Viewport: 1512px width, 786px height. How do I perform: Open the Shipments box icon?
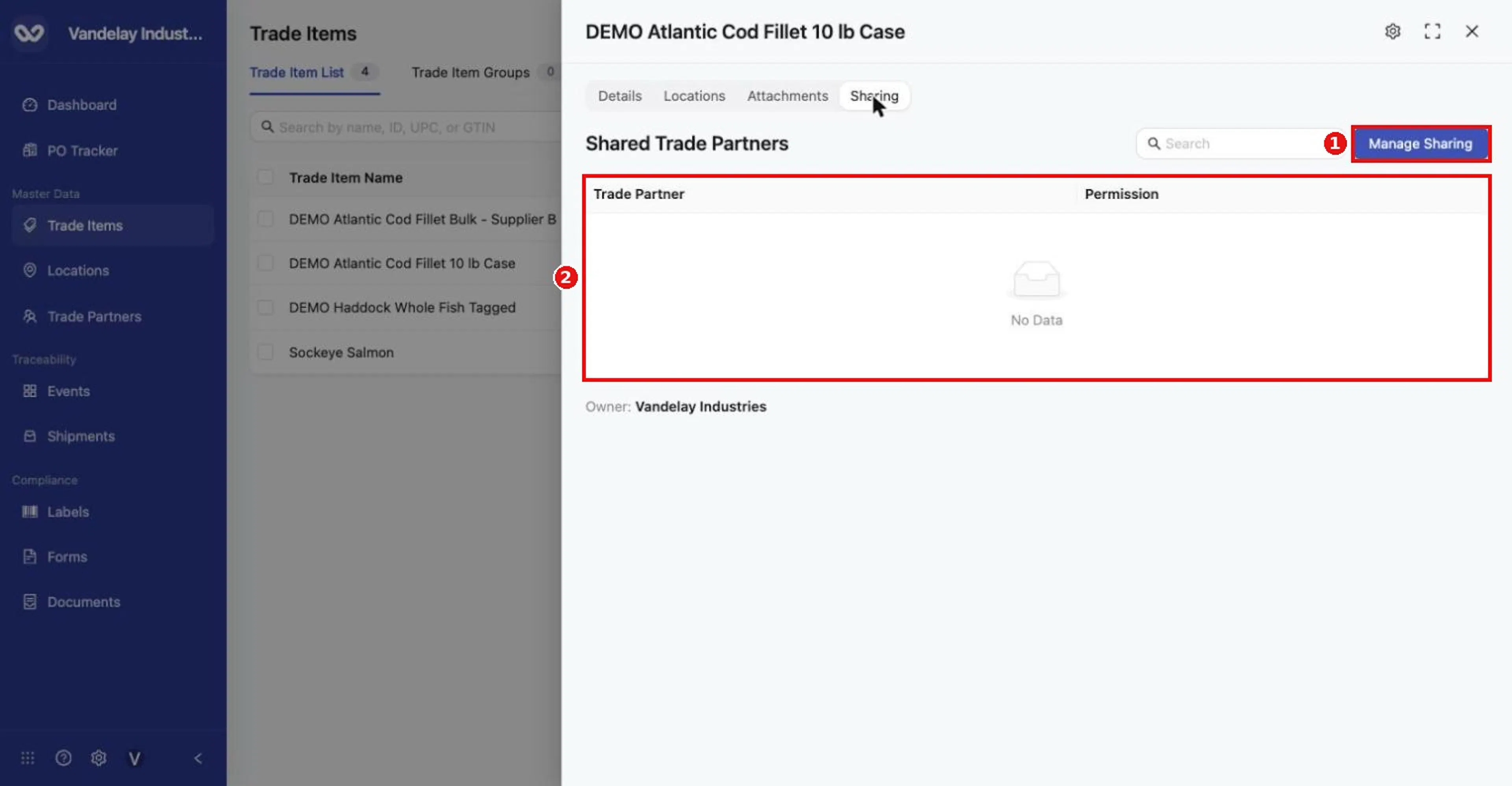point(30,436)
